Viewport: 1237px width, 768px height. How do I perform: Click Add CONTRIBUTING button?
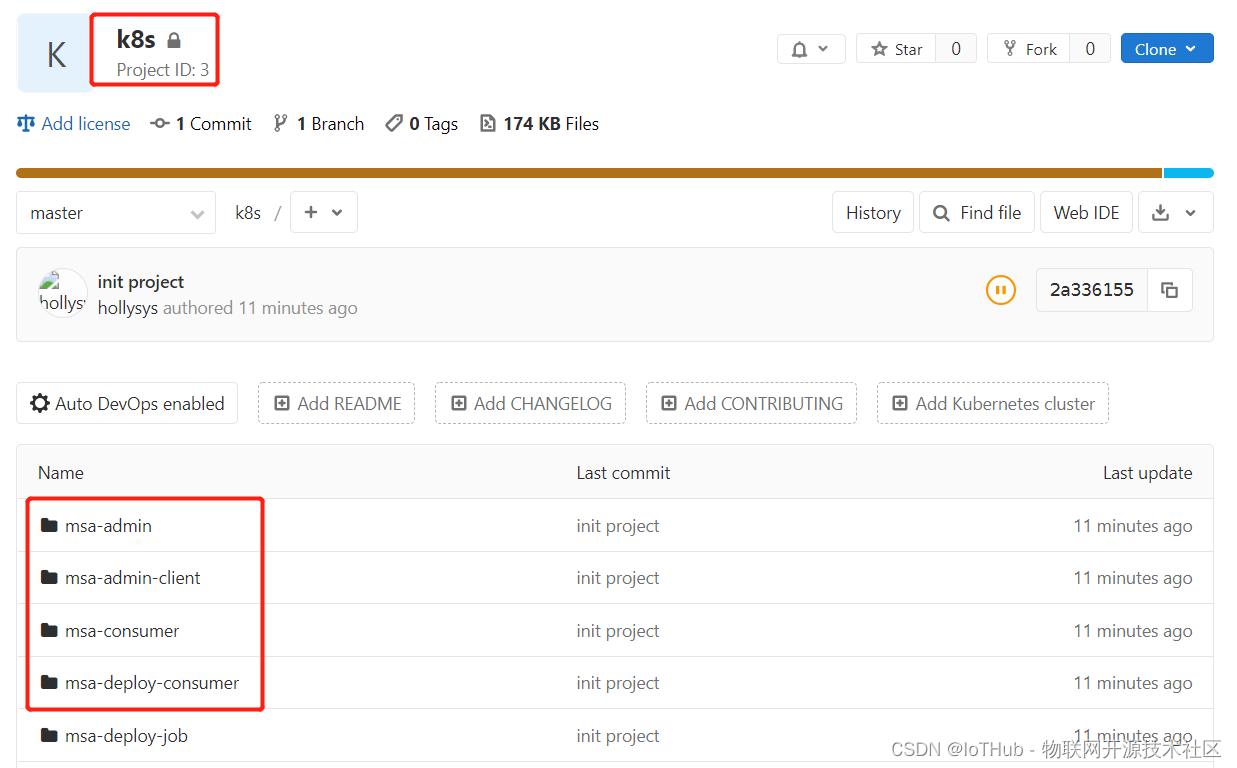coord(751,403)
